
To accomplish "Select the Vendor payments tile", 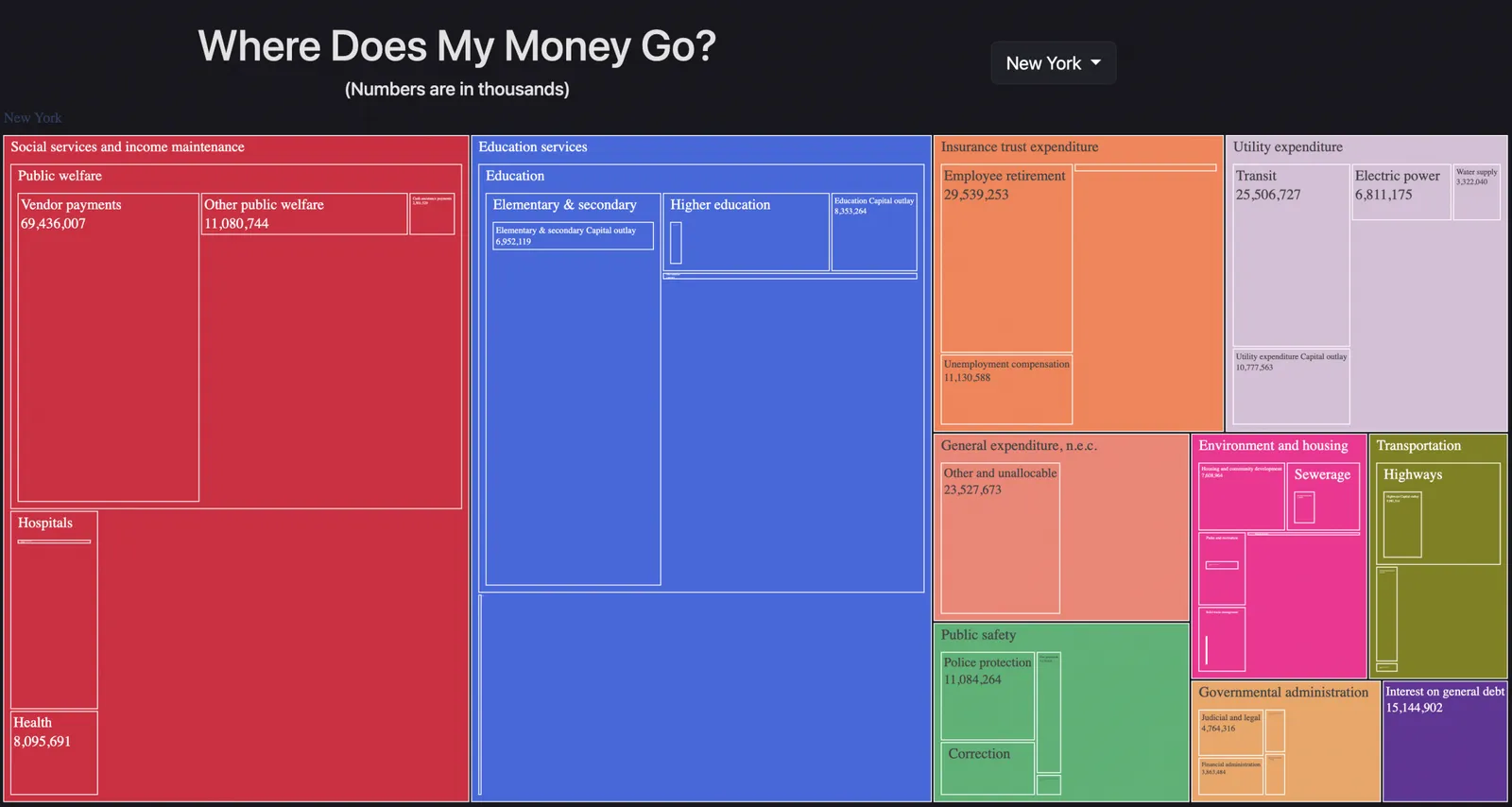I will coord(109,347).
